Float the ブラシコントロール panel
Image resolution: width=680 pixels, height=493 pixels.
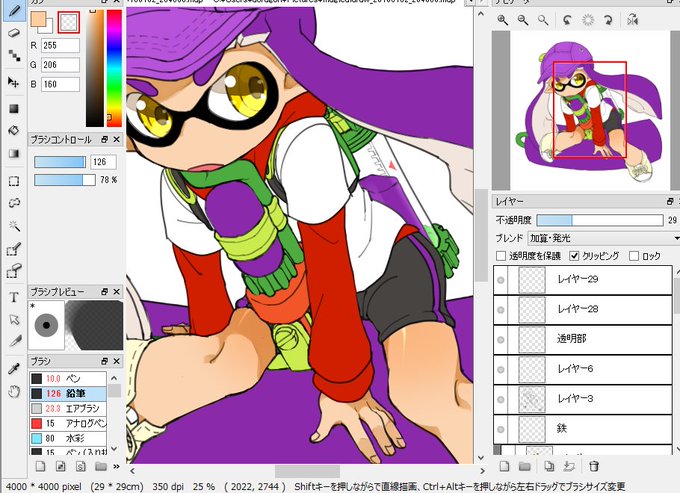105,140
